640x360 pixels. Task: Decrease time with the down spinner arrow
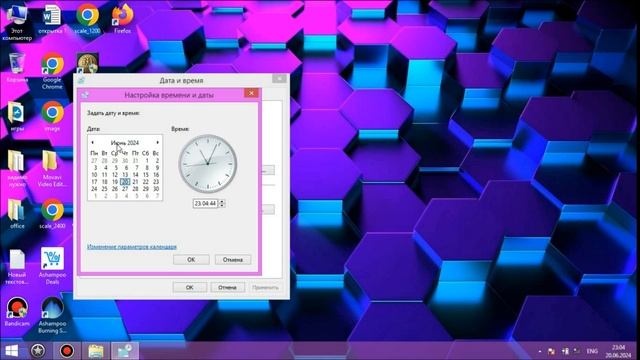tap(222, 205)
